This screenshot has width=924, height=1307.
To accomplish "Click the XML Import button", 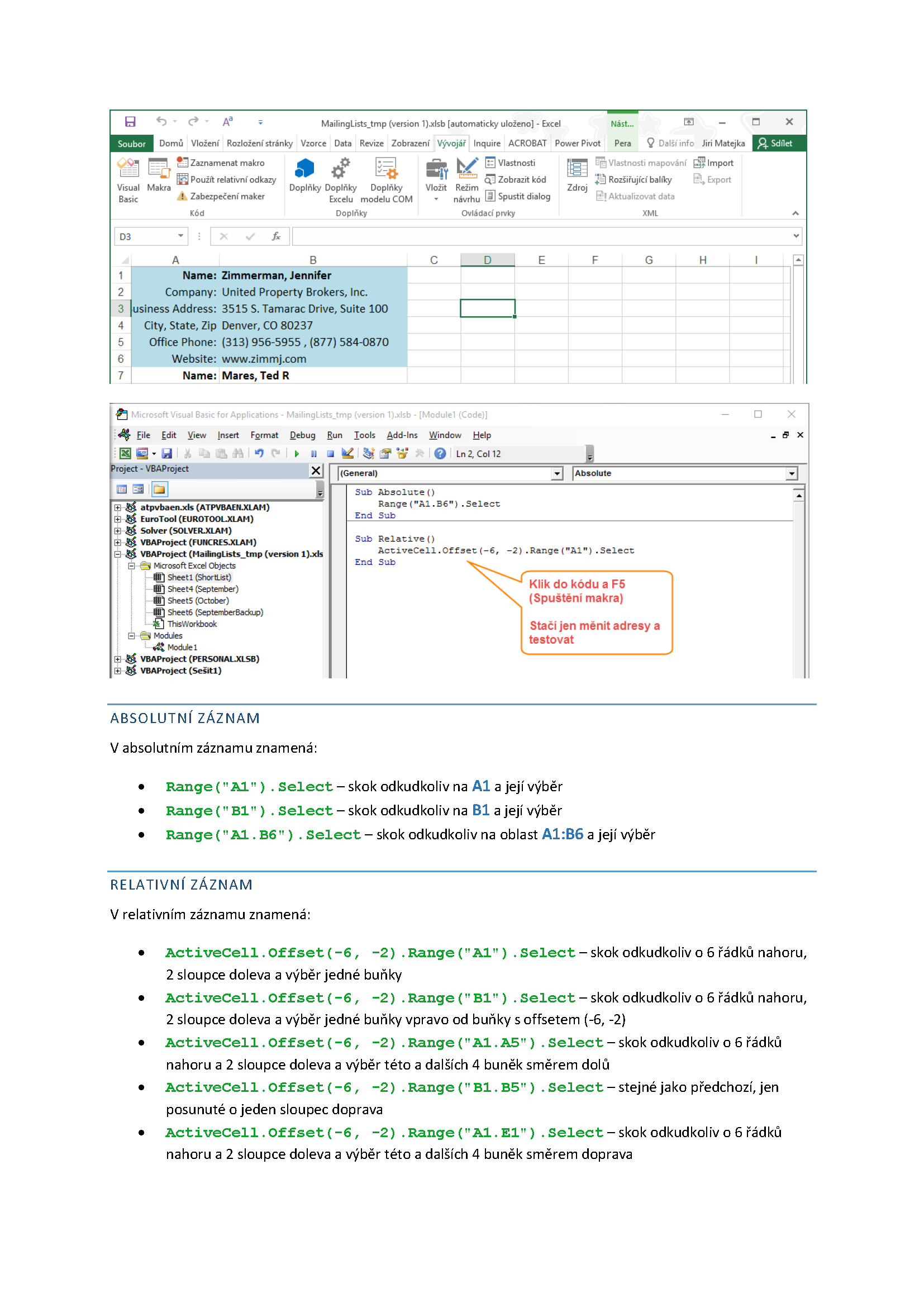I will tap(713, 163).
